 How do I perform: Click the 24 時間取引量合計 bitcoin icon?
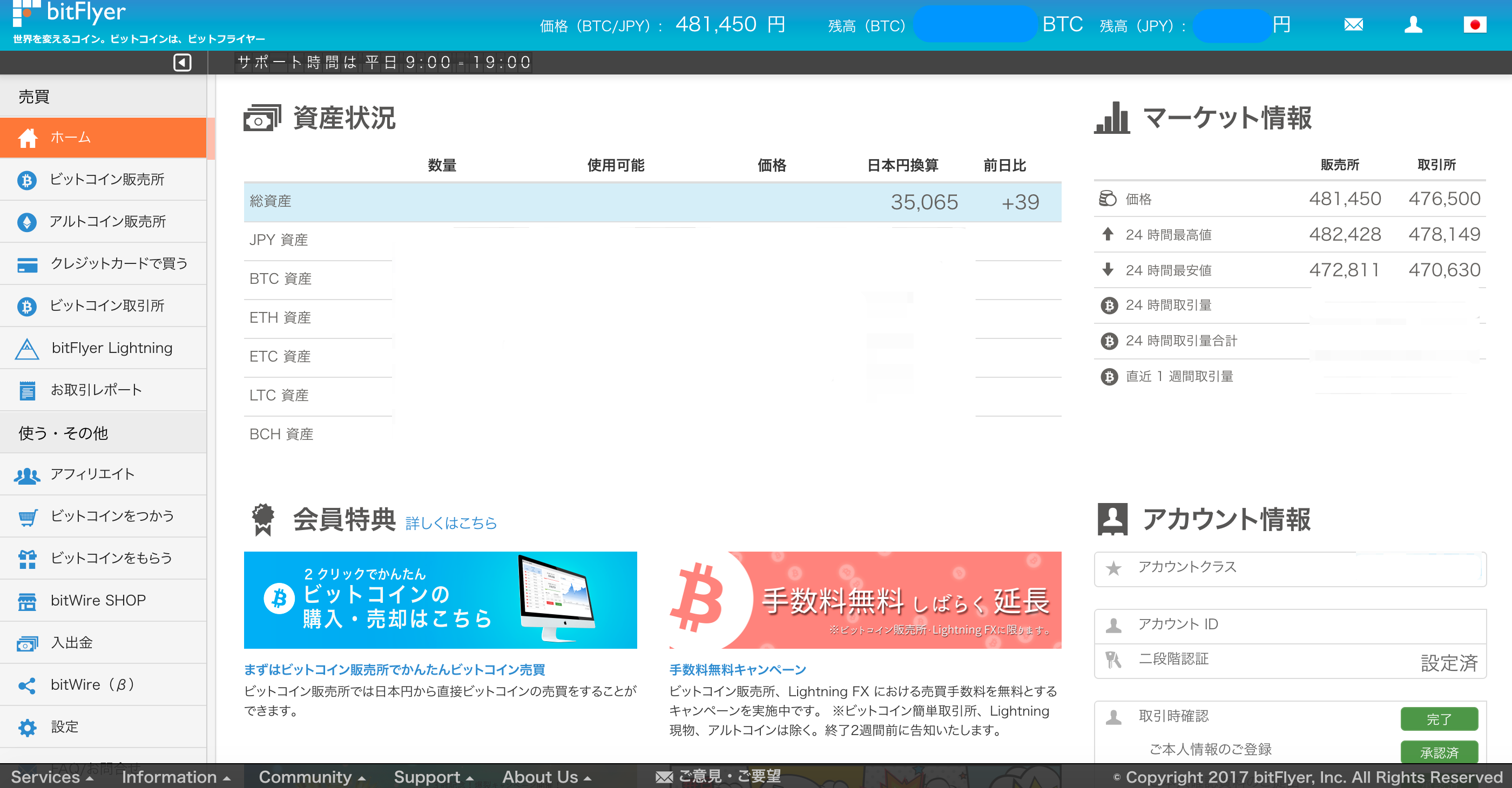(1109, 341)
